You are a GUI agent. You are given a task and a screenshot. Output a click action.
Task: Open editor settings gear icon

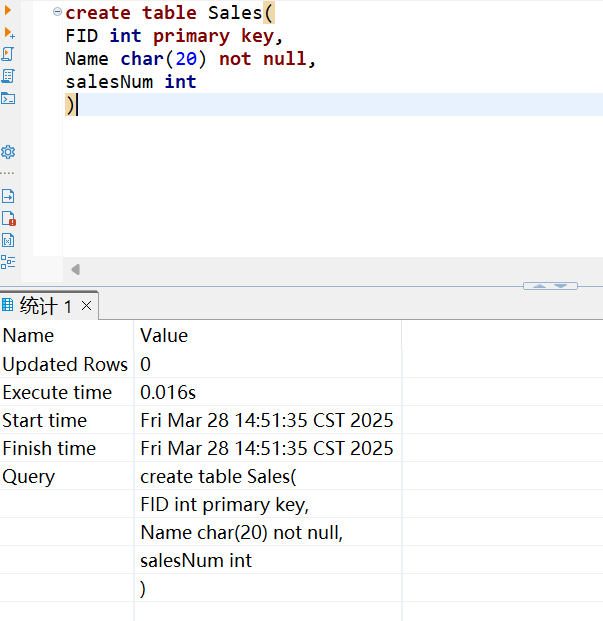coord(8,152)
